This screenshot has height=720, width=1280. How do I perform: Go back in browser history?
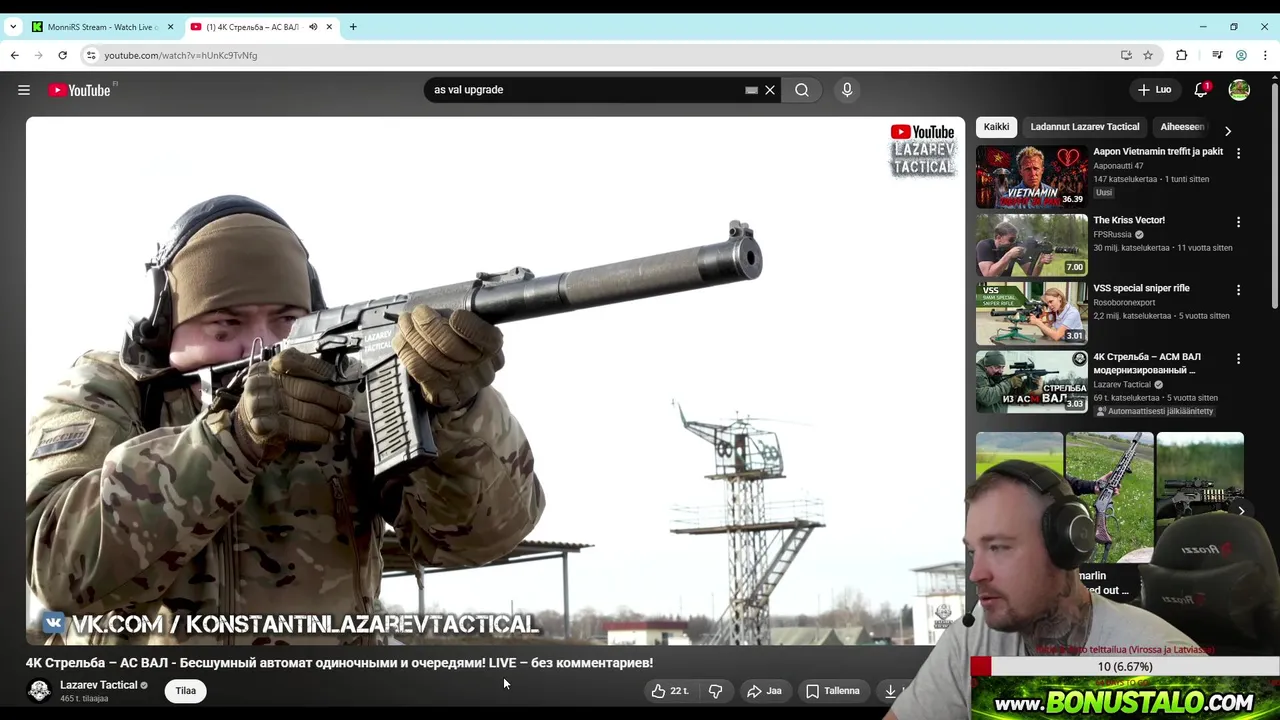15,55
